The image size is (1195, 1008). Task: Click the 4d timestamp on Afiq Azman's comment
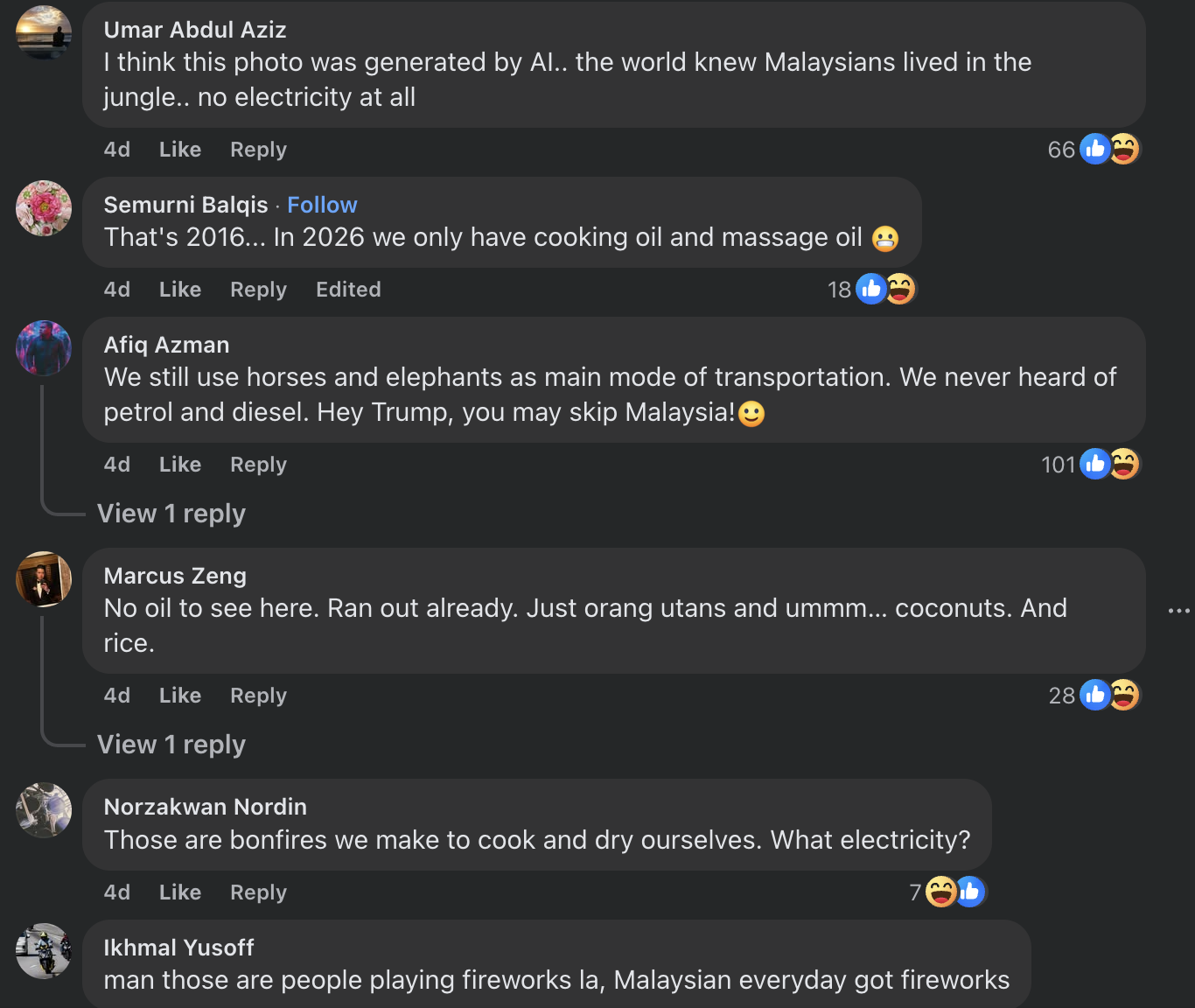(x=117, y=465)
